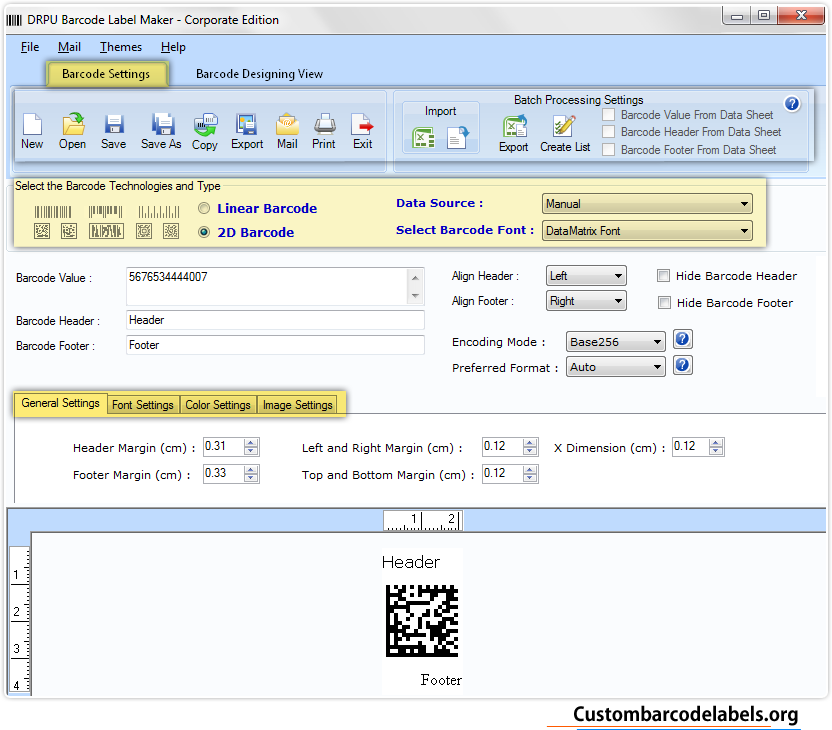Click X Dimension value field
Image resolution: width=832 pixels, height=730 pixels.
point(690,446)
